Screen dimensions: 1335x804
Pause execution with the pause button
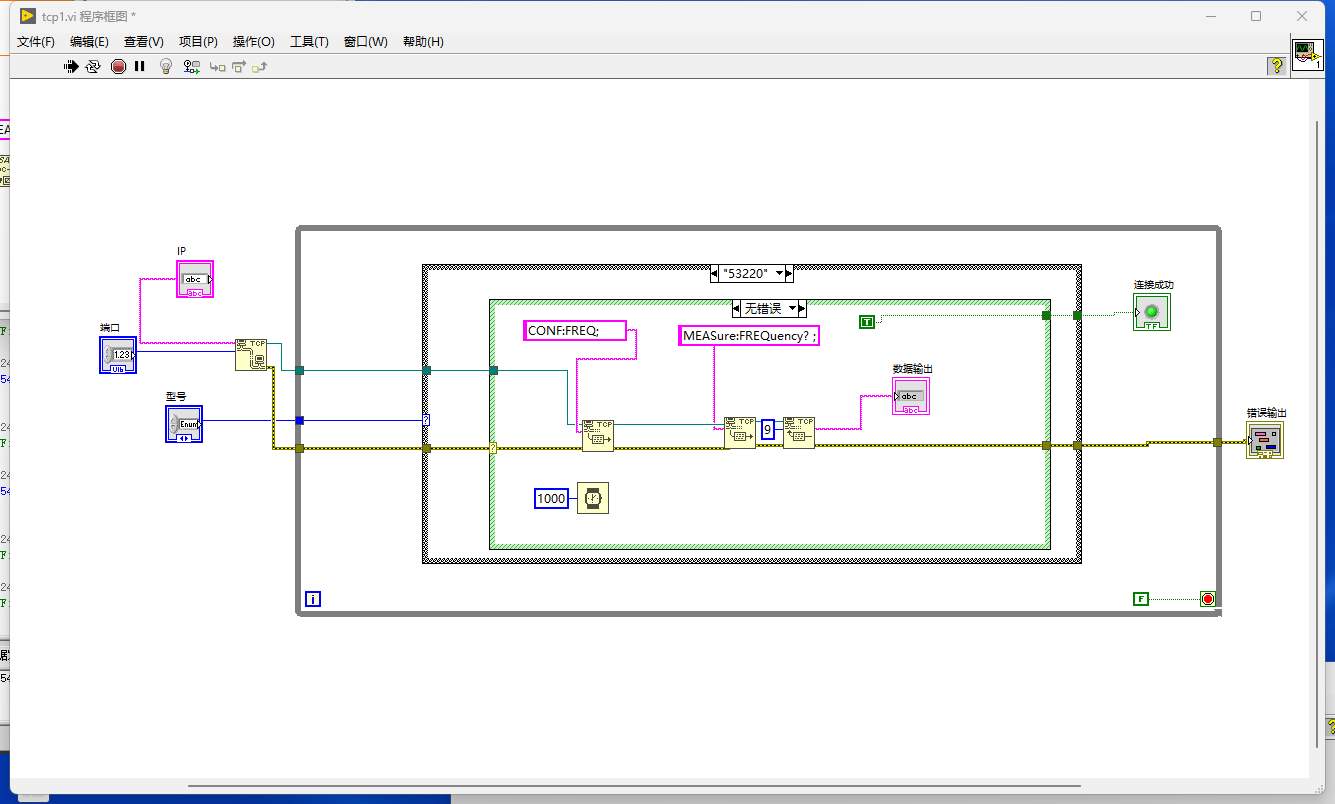point(139,67)
